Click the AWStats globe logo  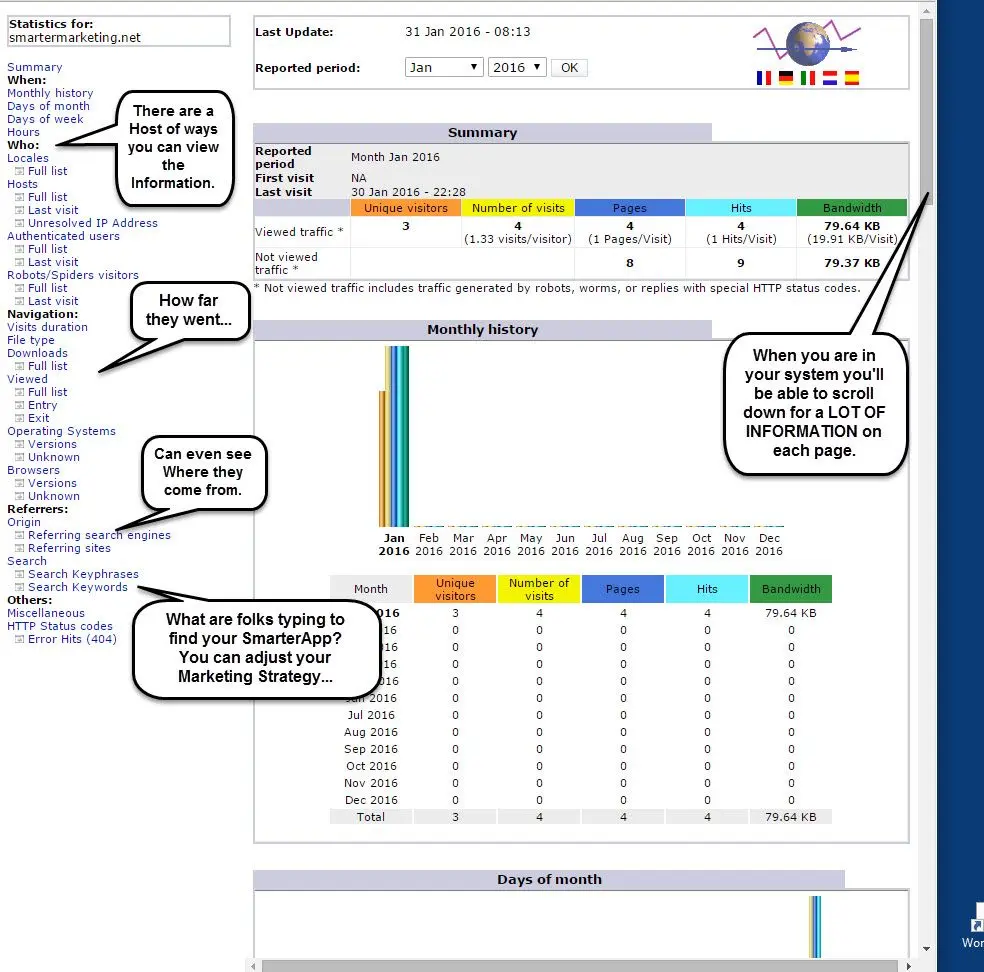tap(806, 43)
